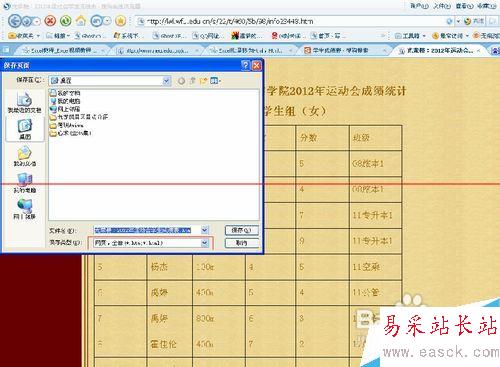This screenshot has width=500, height=367.
Task: Open the 查看 menu in top-right menu bar
Action: point(464,6)
